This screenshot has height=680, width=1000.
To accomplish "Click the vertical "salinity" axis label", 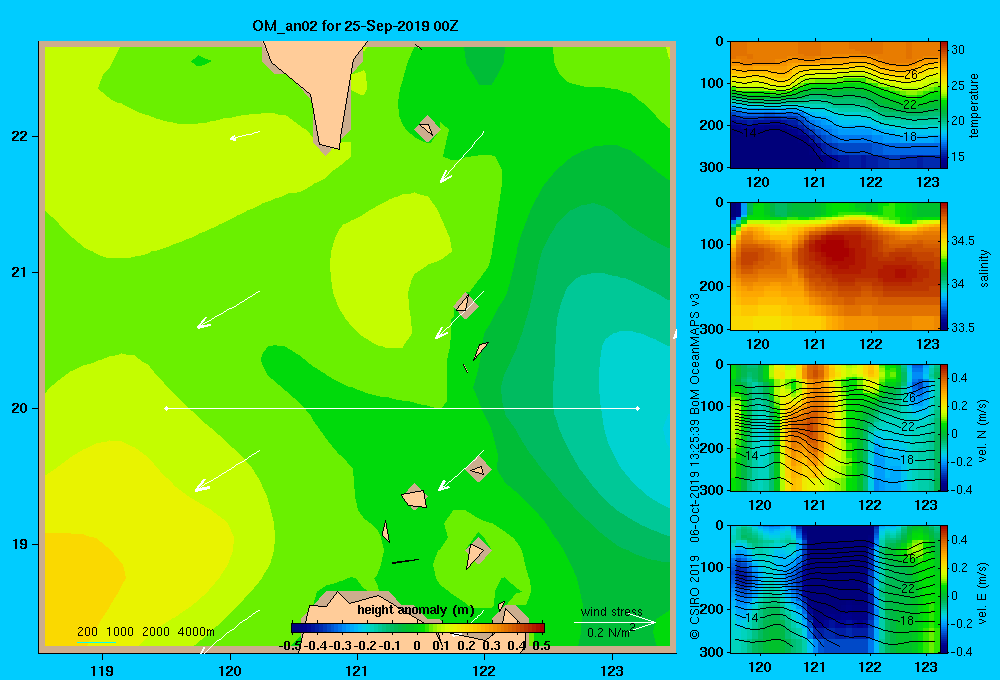I will (x=984, y=268).
